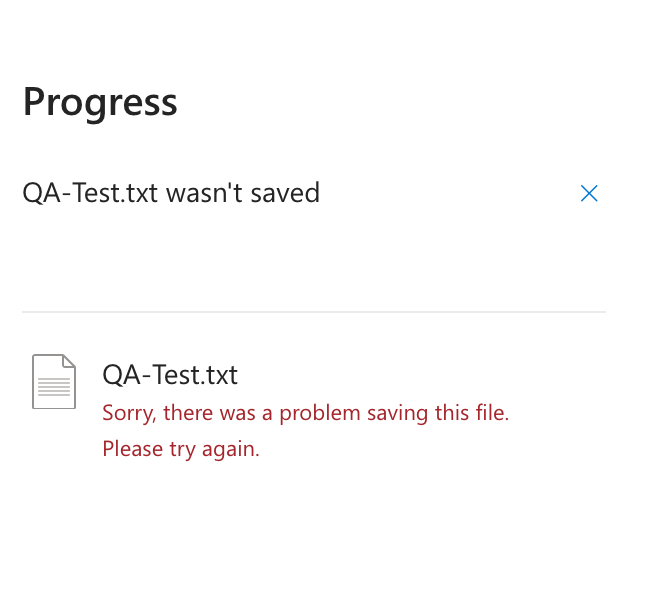The image size is (648, 616).
Task: Click the word "Sorry," in the error
Action: tap(129, 413)
